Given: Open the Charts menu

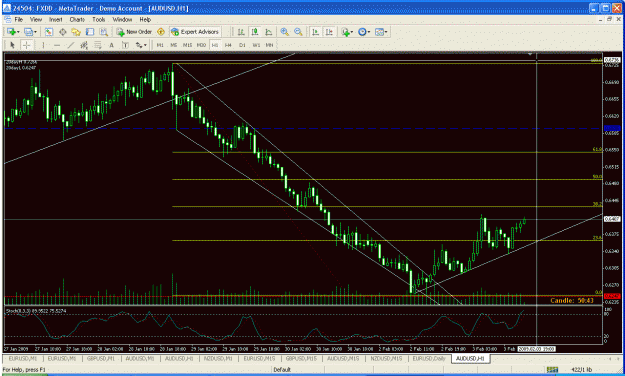Looking at the screenshot, I should point(77,19).
